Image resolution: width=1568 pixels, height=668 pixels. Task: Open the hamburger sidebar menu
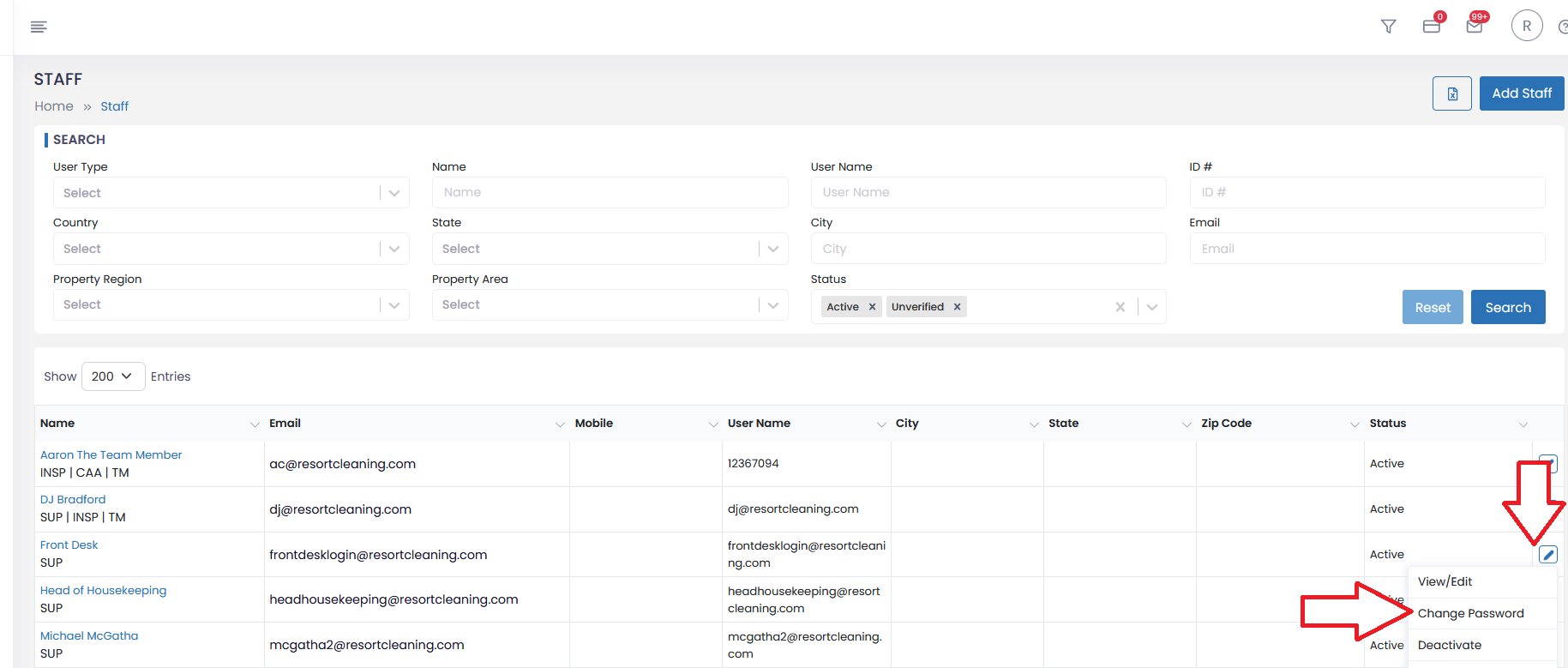tap(39, 27)
